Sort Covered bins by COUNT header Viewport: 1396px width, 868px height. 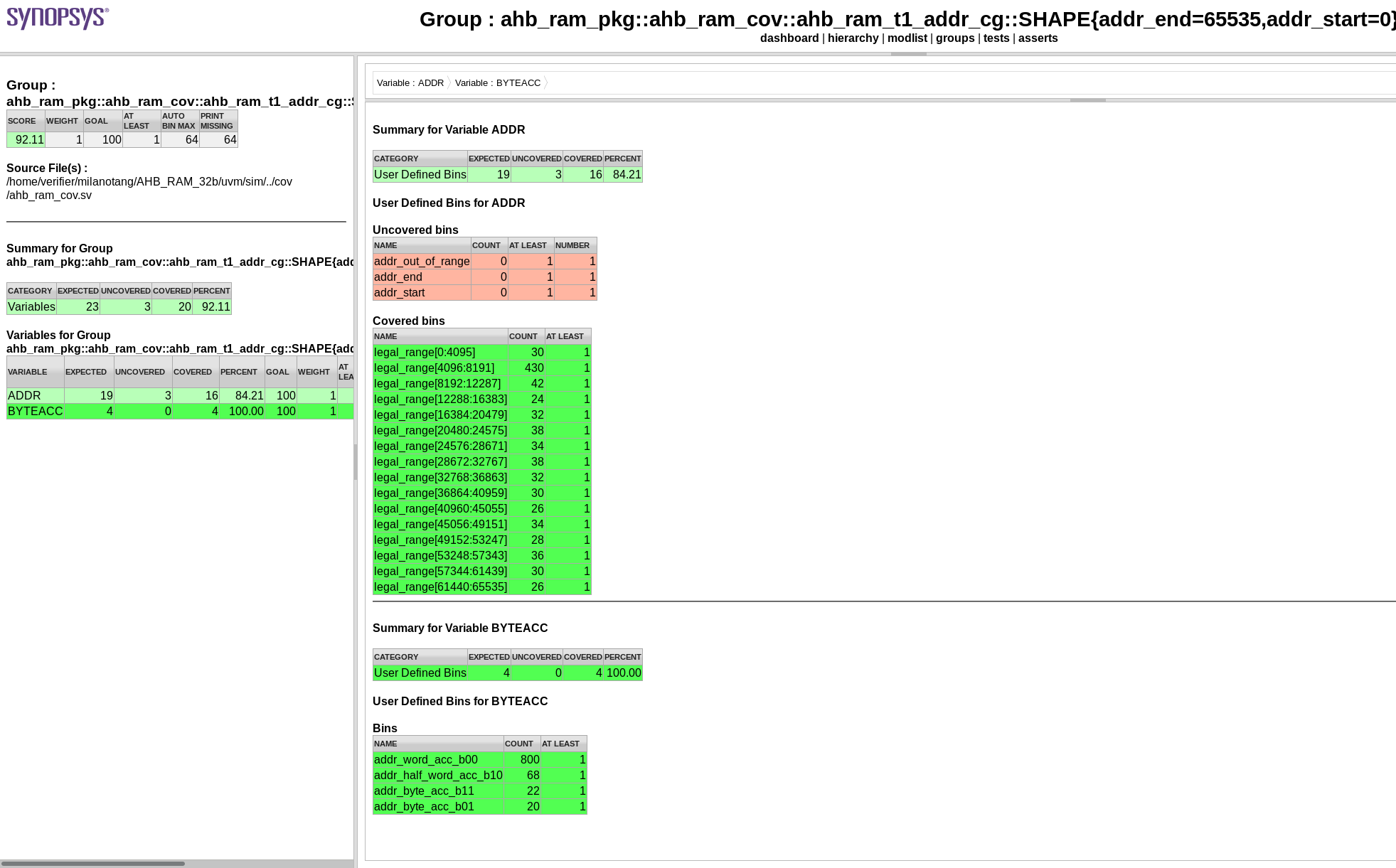click(x=523, y=336)
